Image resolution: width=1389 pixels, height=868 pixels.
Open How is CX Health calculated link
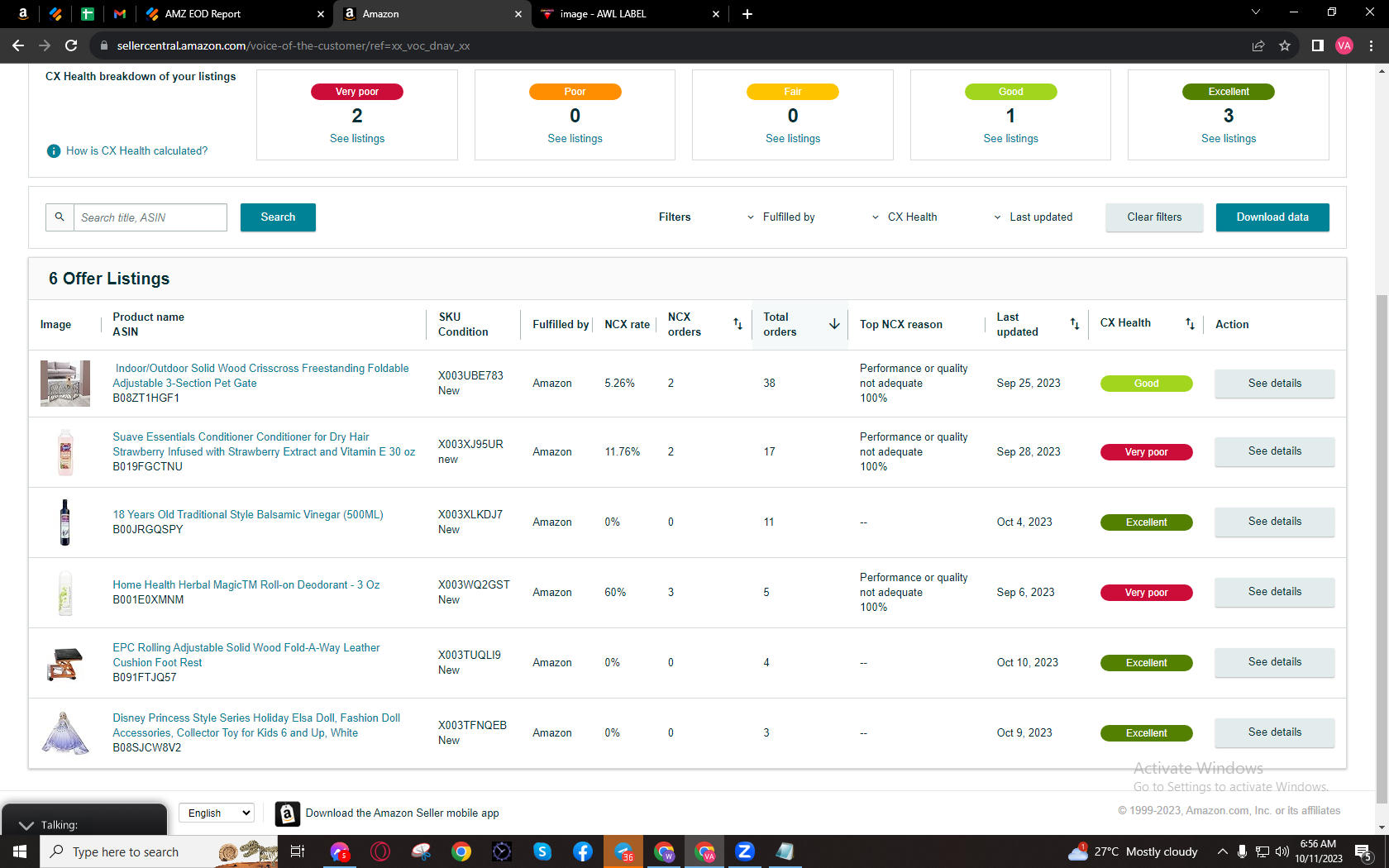137,150
